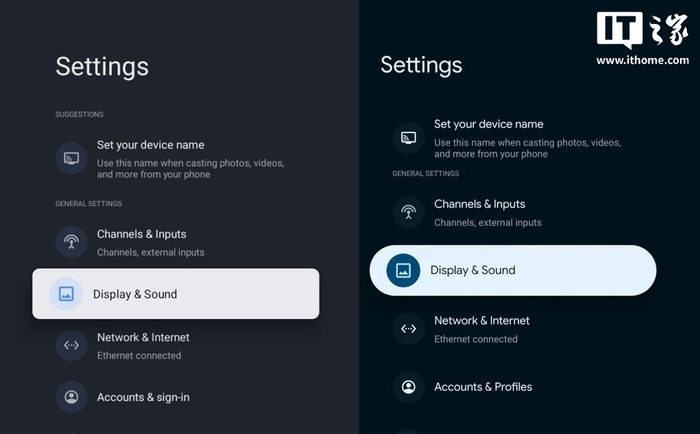Open Network & Internet in left panel
Image resolution: width=700 pixels, height=434 pixels.
point(143,338)
